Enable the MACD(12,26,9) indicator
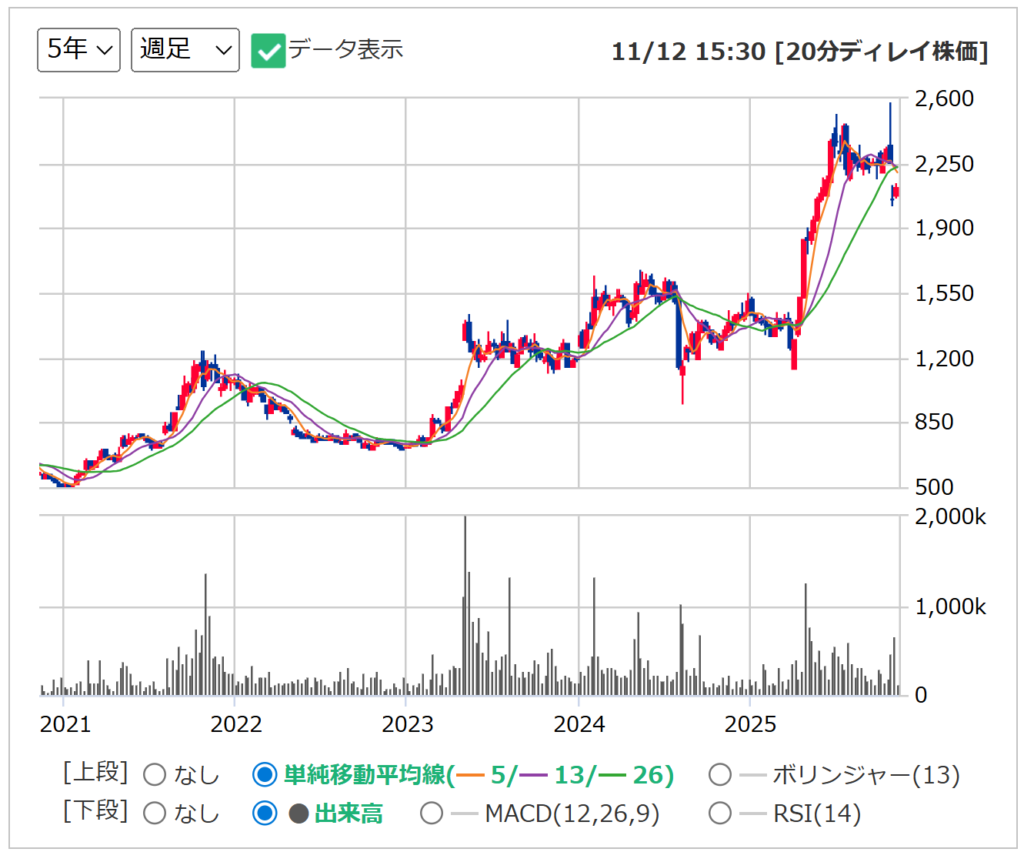Image resolution: width=1024 pixels, height=852 pixels. [x=431, y=814]
